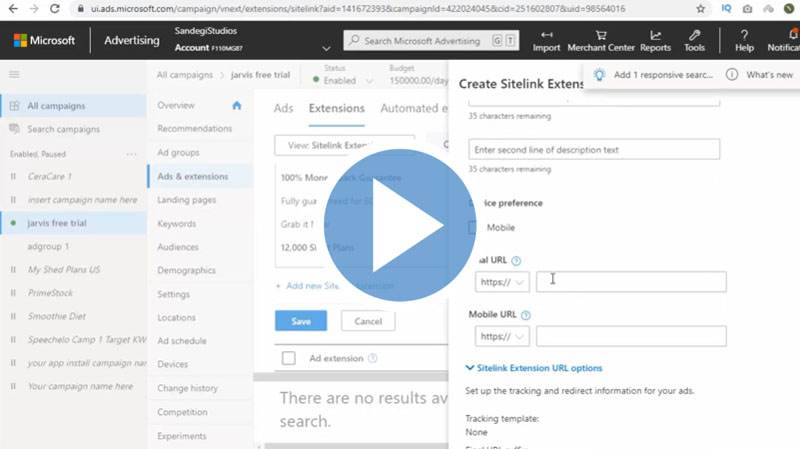The width and height of the screenshot is (800, 449).
Task: Open the Import tool
Action: pyautogui.click(x=546, y=41)
